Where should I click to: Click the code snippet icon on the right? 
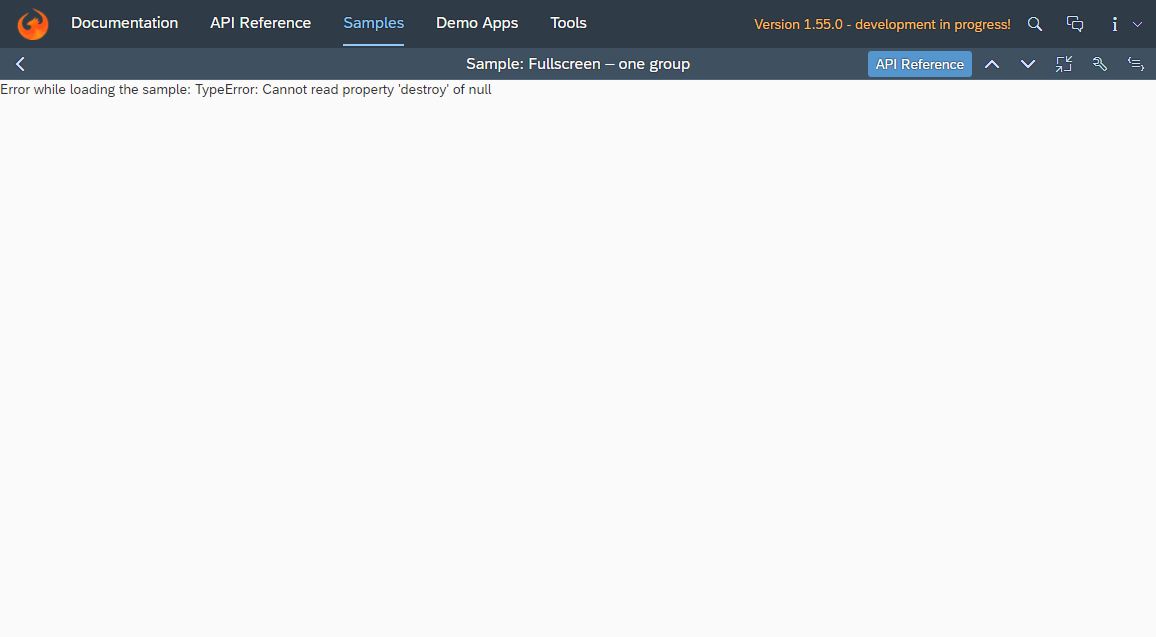(x=1135, y=63)
